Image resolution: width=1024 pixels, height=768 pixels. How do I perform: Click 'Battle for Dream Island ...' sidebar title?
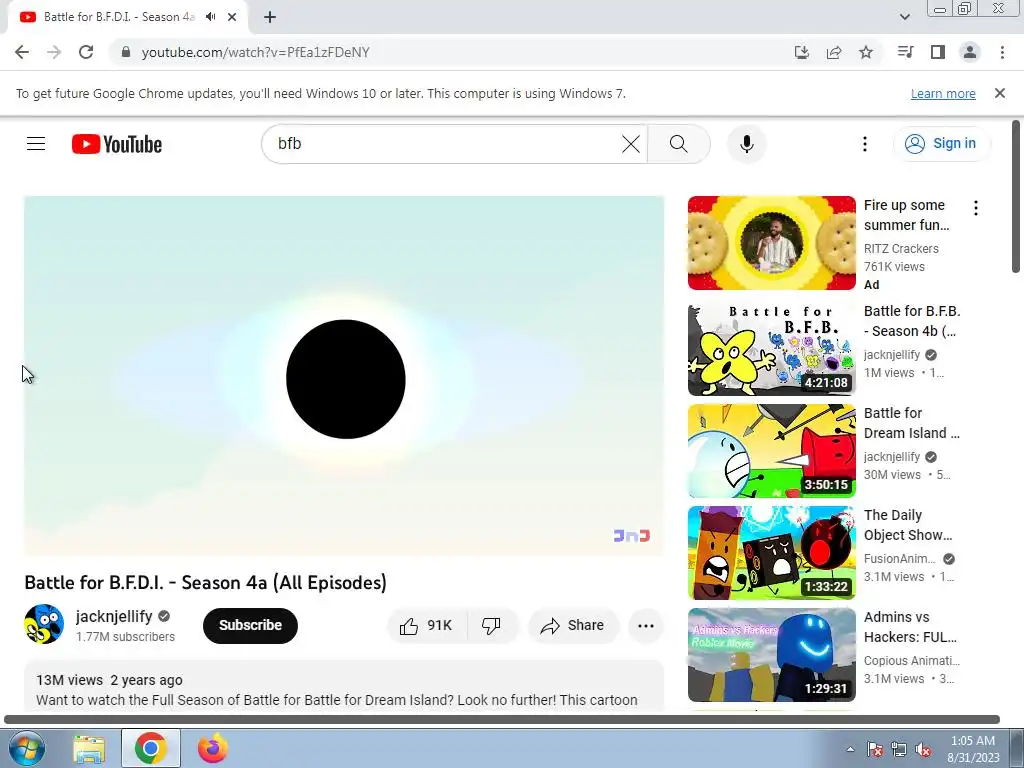(x=912, y=423)
